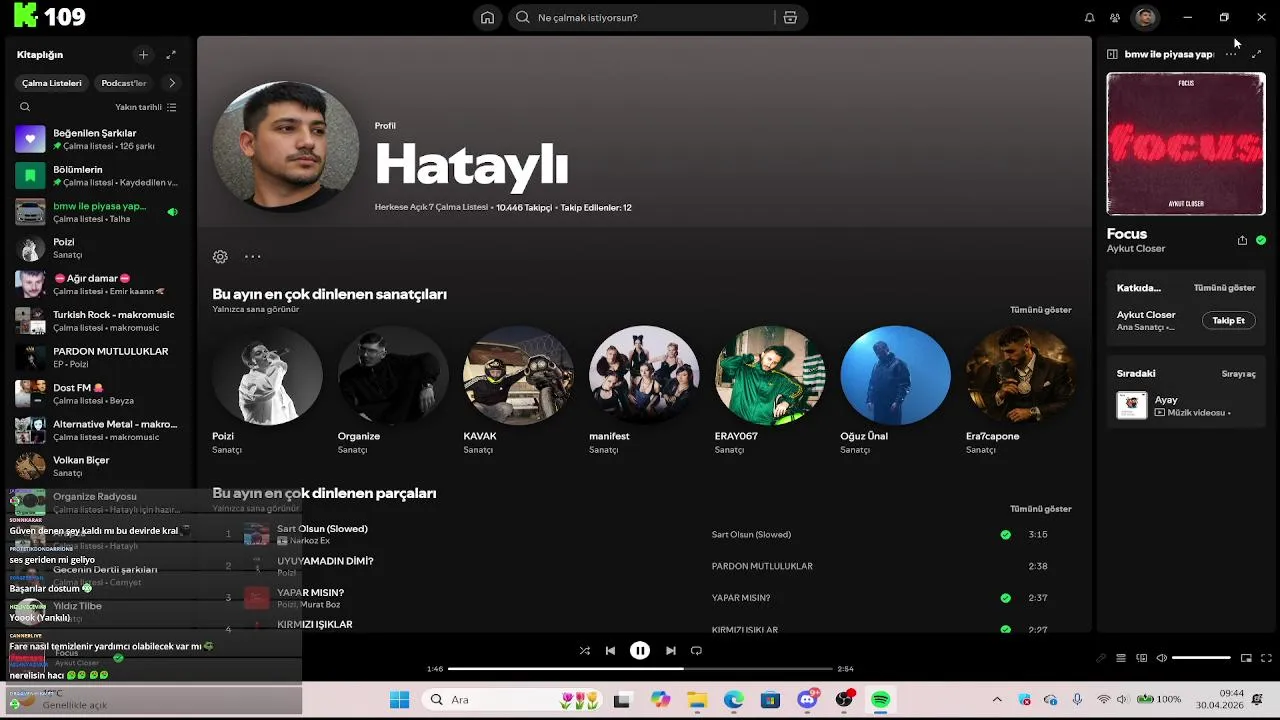
Task: Open '10.446 Takipçi' followers link
Action: click(x=524, y=208)
